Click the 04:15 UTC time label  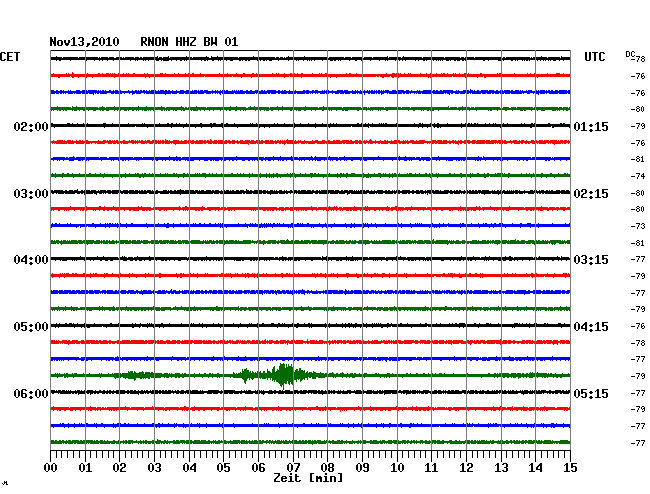[591, 327]
